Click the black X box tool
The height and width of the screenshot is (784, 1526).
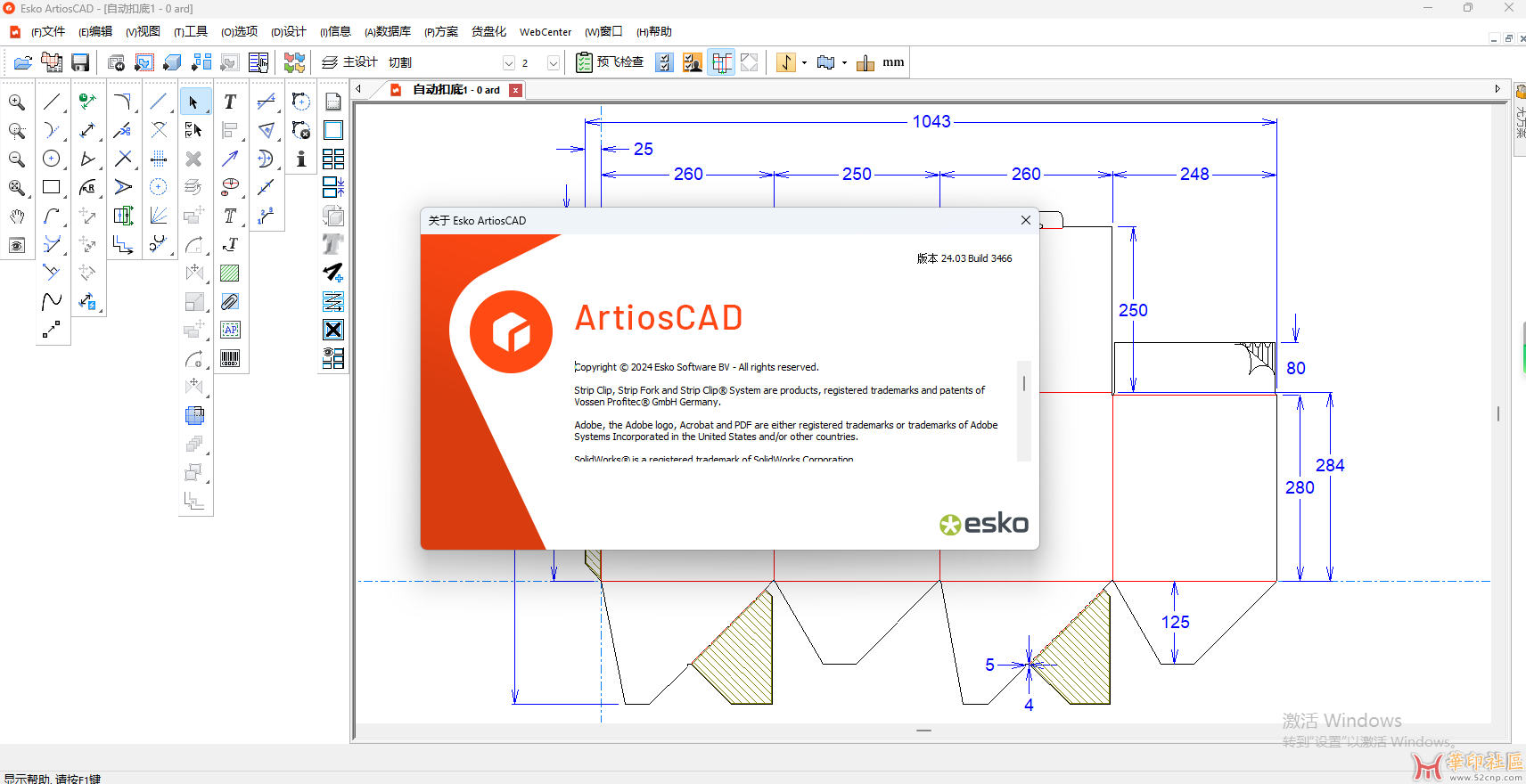tap(333, 330)
